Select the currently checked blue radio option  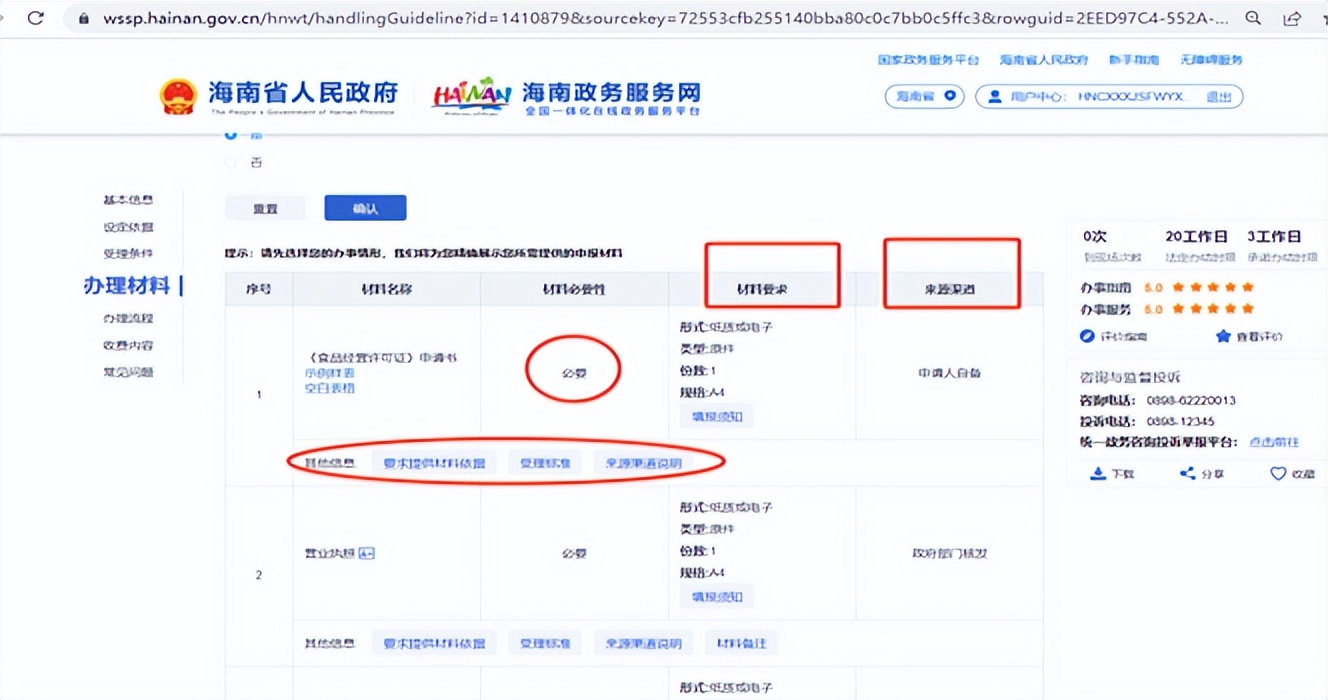click(x=232, y=136)
